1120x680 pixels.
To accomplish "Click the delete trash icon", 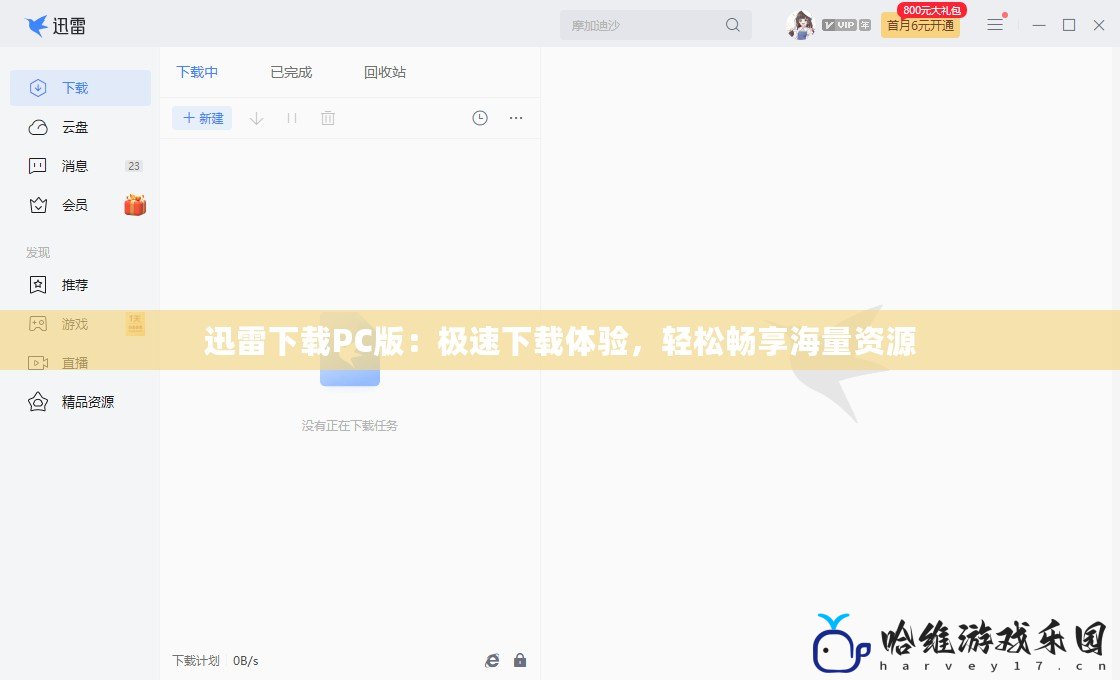I will pyautogui.click(x=328, y=118).
